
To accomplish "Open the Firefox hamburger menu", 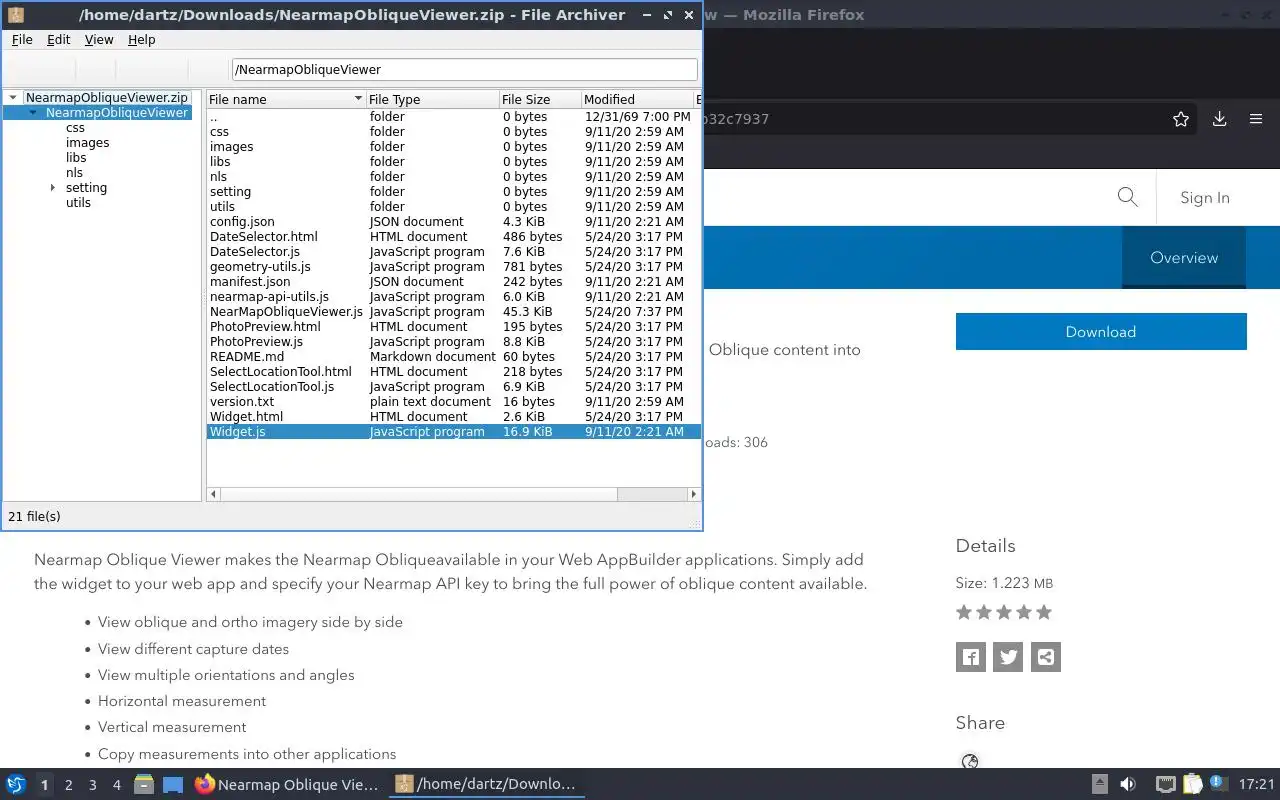I will coord(1256,119).
